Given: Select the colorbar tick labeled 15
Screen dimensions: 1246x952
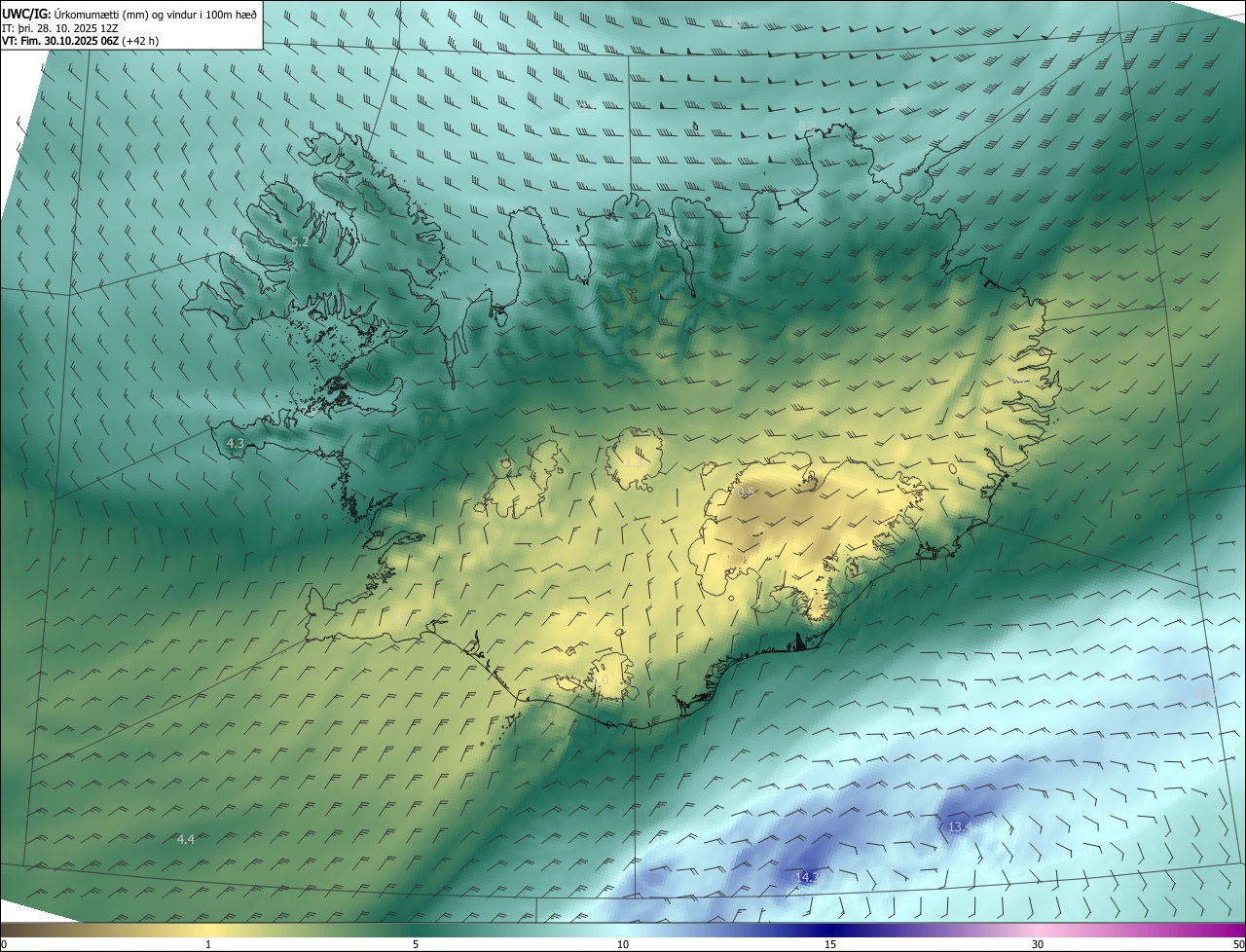Looking at the screenshot, I should (830, 944).
